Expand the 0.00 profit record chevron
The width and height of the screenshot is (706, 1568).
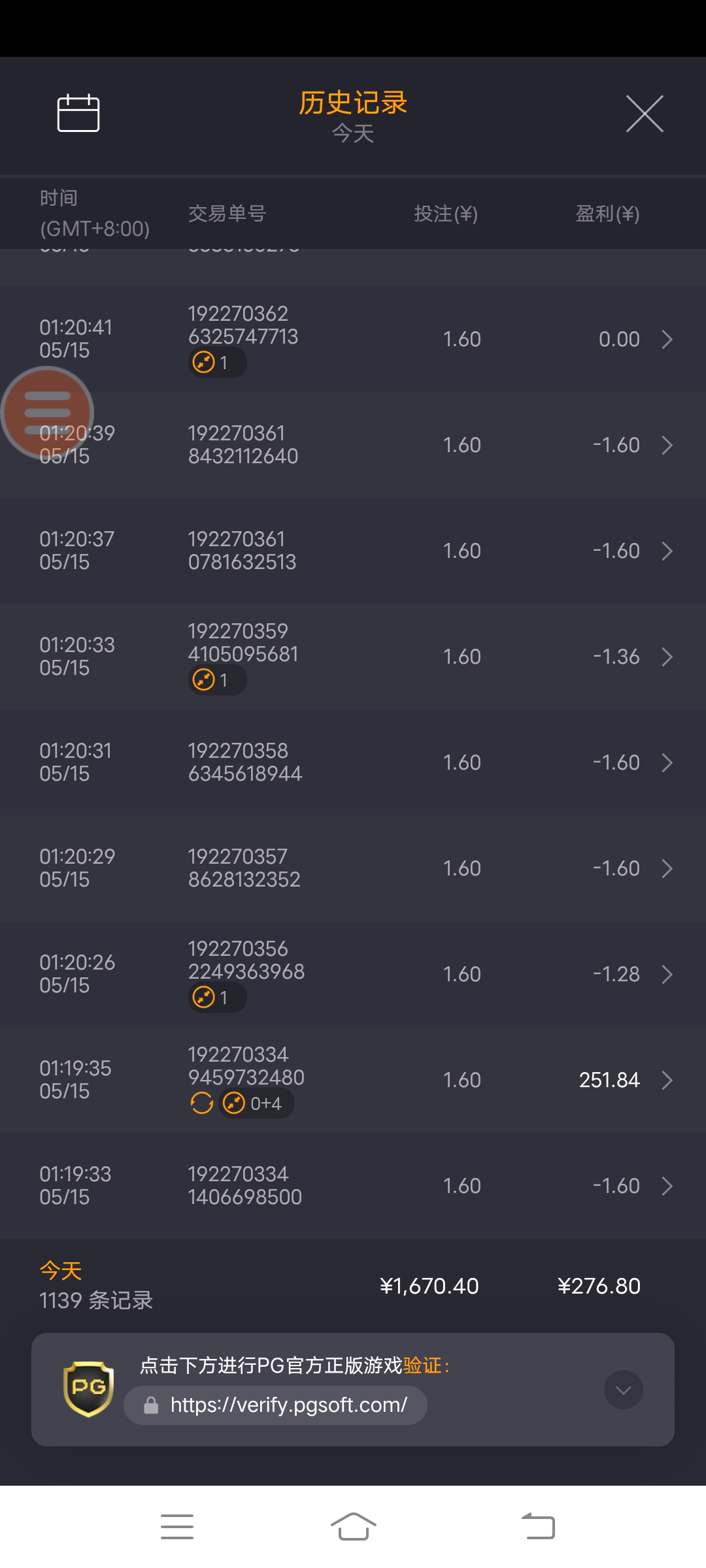(667, 339)
